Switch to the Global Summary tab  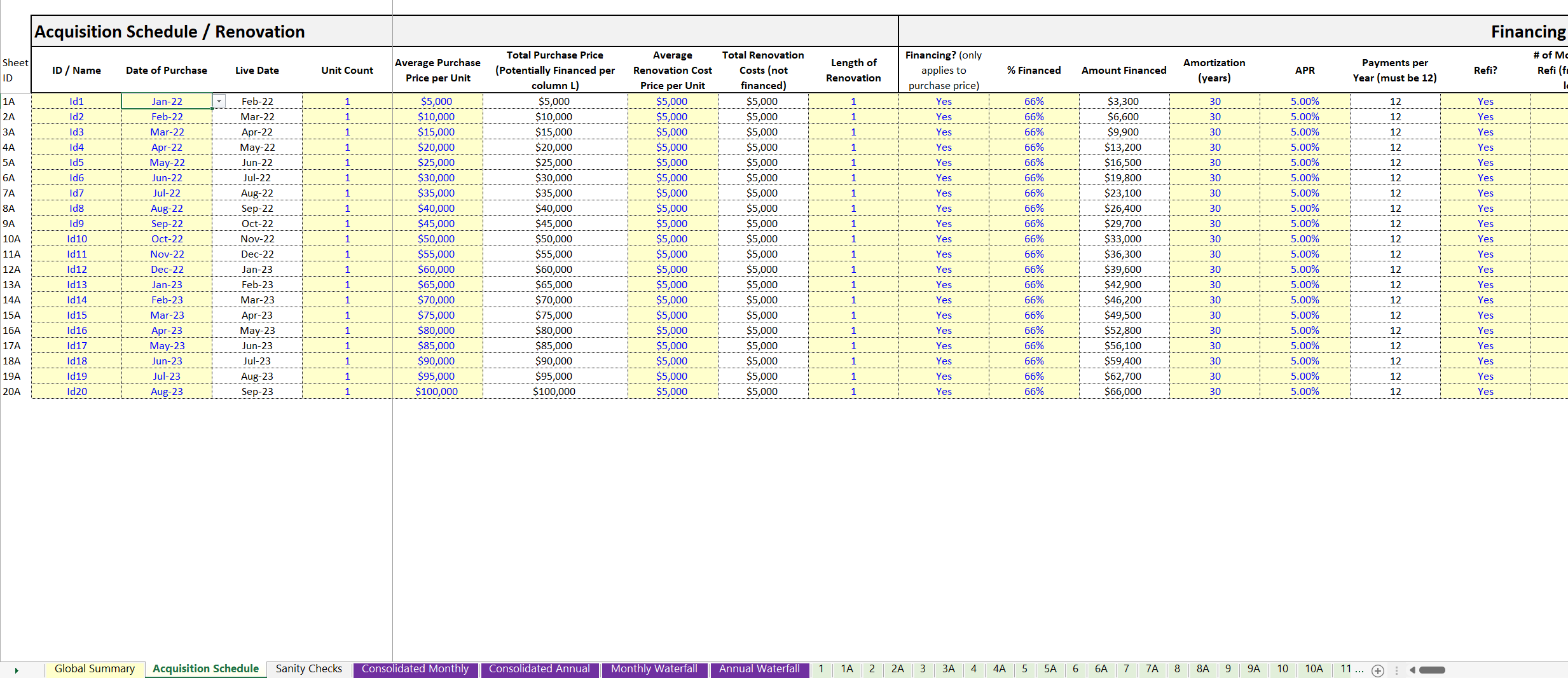[x=95, y=669]
